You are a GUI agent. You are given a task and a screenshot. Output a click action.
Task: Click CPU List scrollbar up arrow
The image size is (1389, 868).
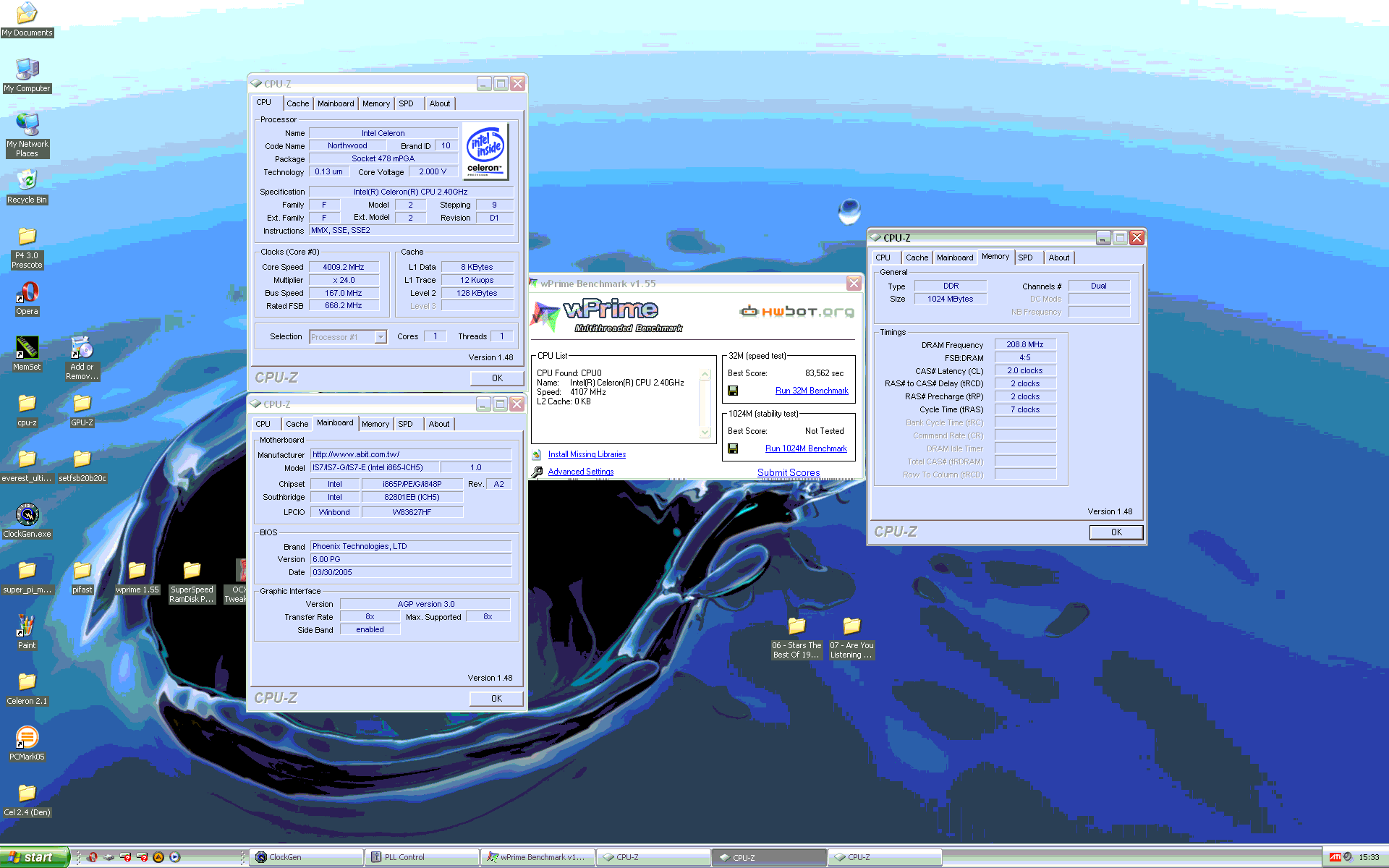tap(705, 375)
